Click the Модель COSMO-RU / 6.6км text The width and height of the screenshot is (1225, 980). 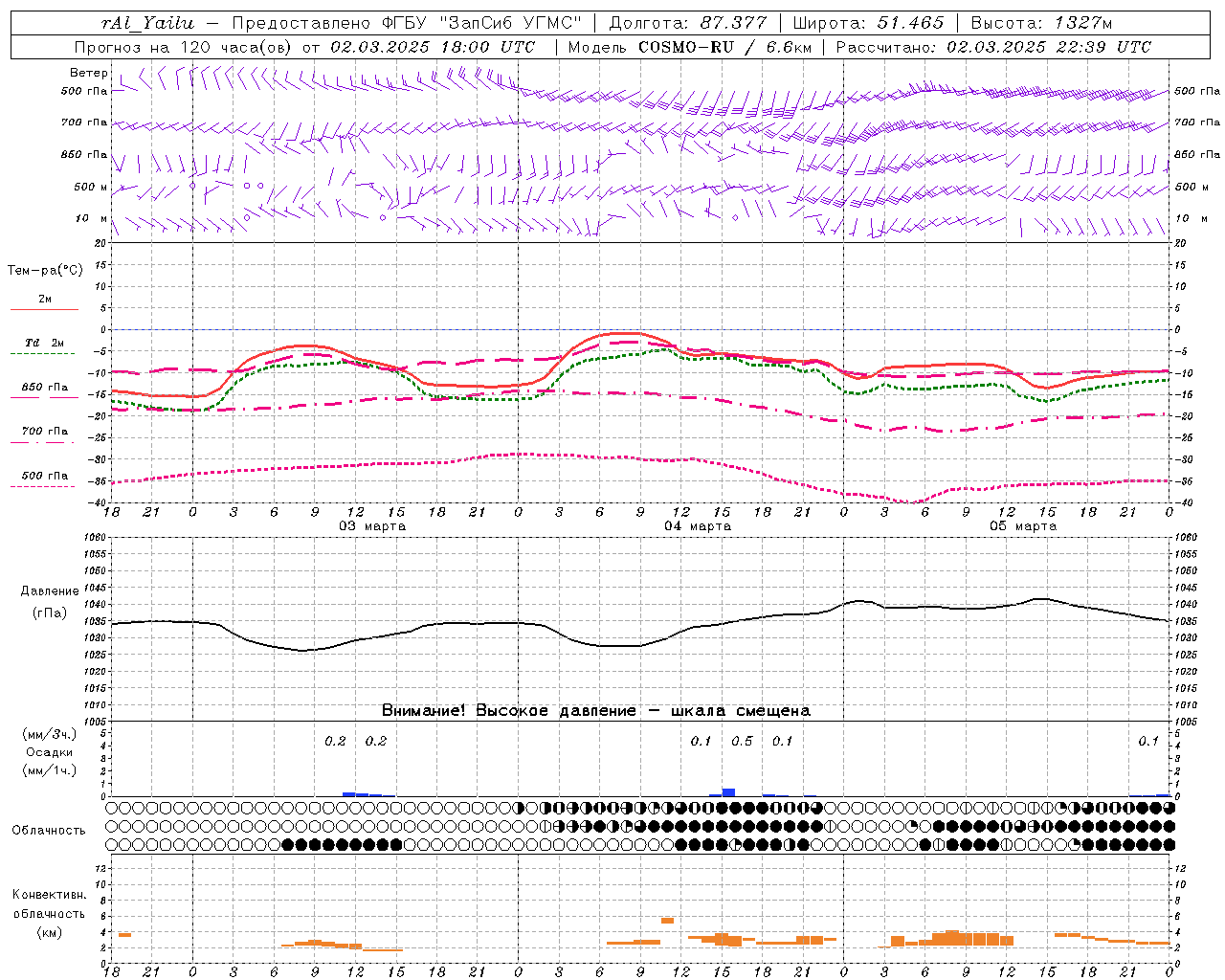pos(689,47)
